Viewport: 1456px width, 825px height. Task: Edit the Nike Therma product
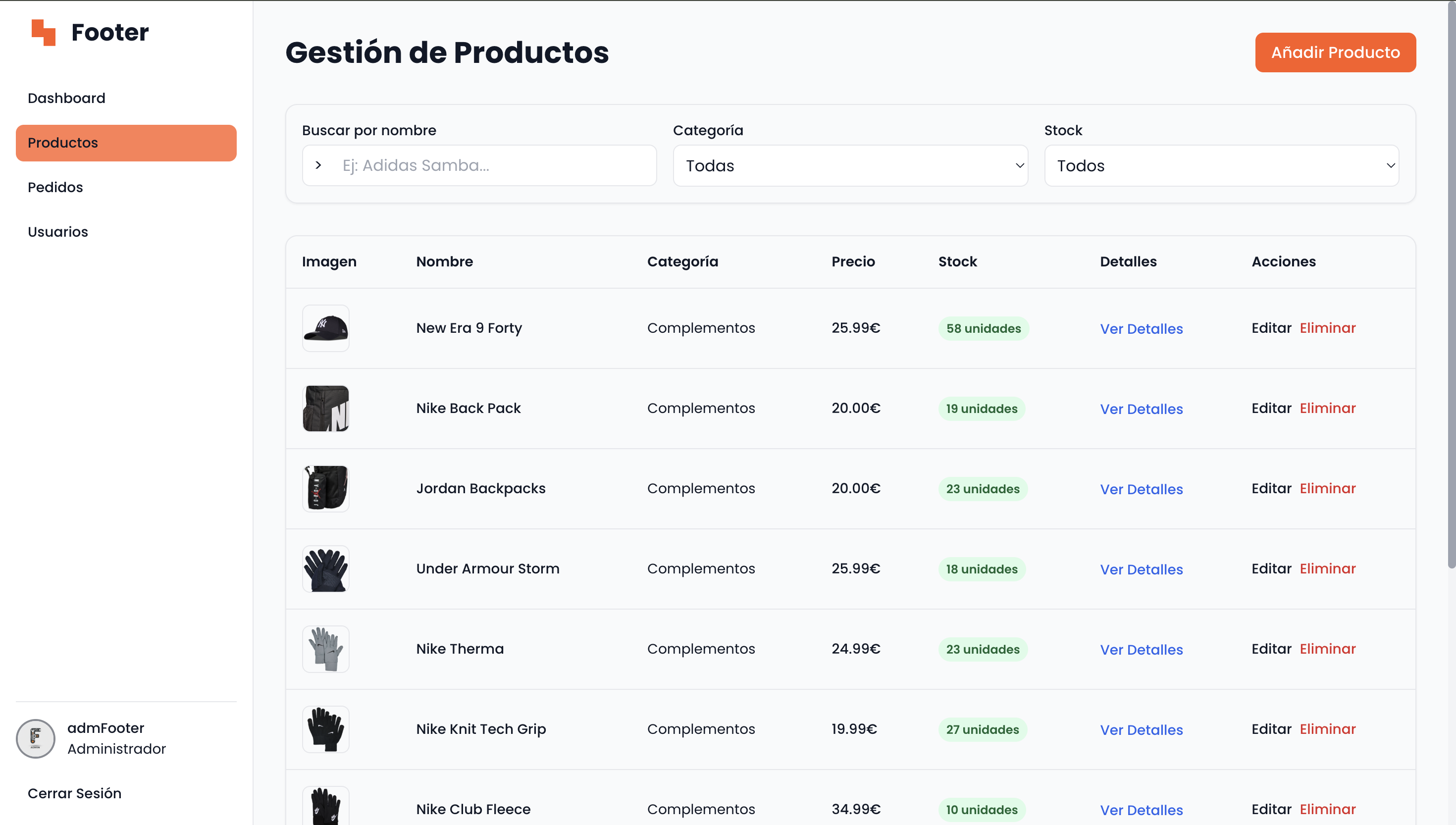click(1271, 649)
